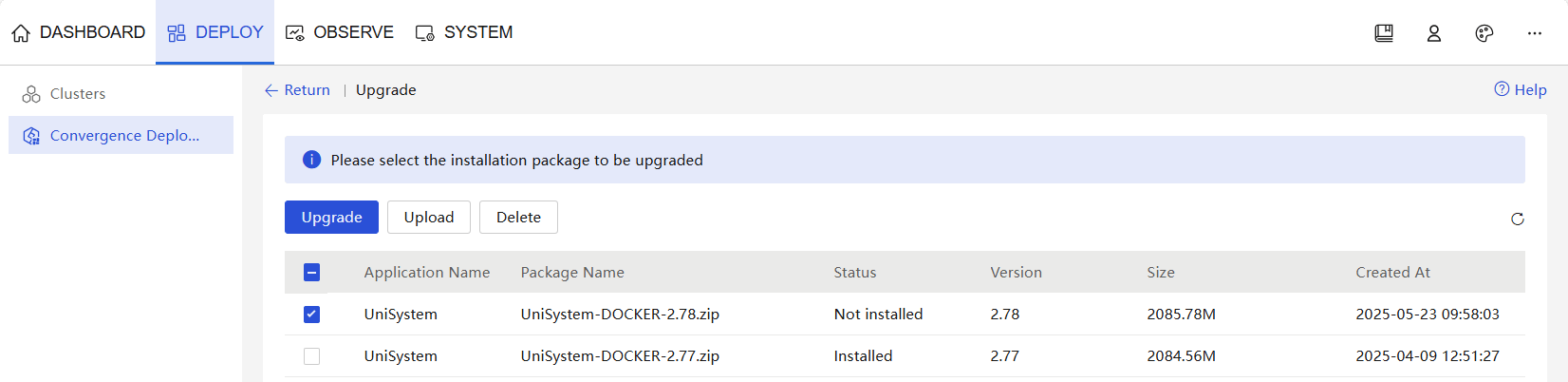Click the info icon in the notice banner
This screenshot has width=1568, height=382.
tap(311, 160)
